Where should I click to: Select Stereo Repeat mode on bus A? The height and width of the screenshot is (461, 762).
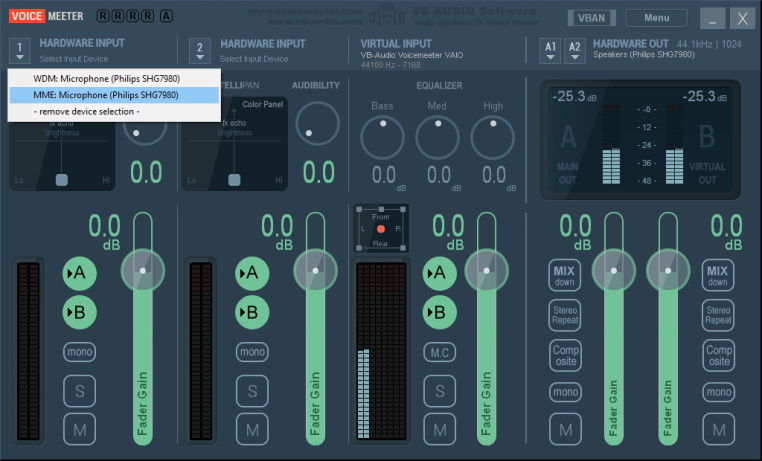(x=565, y=315)
